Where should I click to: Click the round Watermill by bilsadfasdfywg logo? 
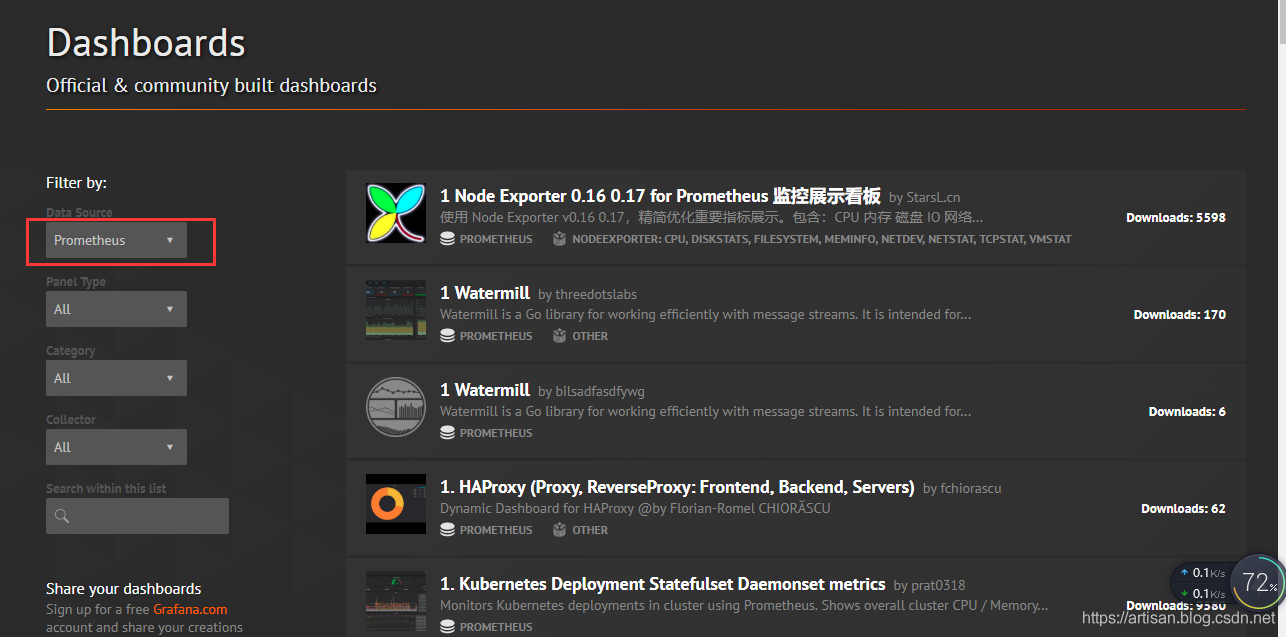coord(396,407)
